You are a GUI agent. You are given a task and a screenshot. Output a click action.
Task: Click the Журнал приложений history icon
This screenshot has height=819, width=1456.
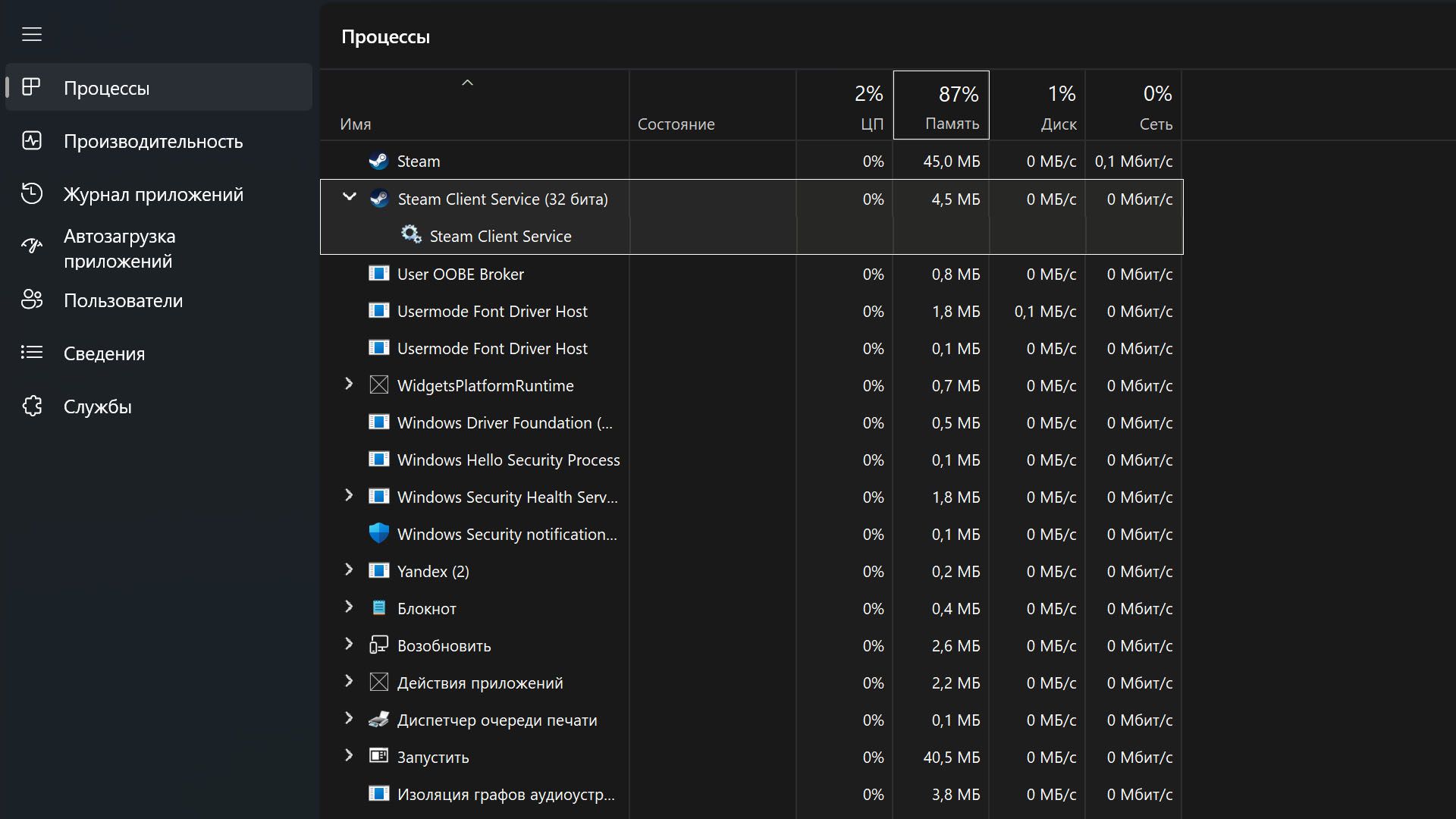click(x=32, y=194)
